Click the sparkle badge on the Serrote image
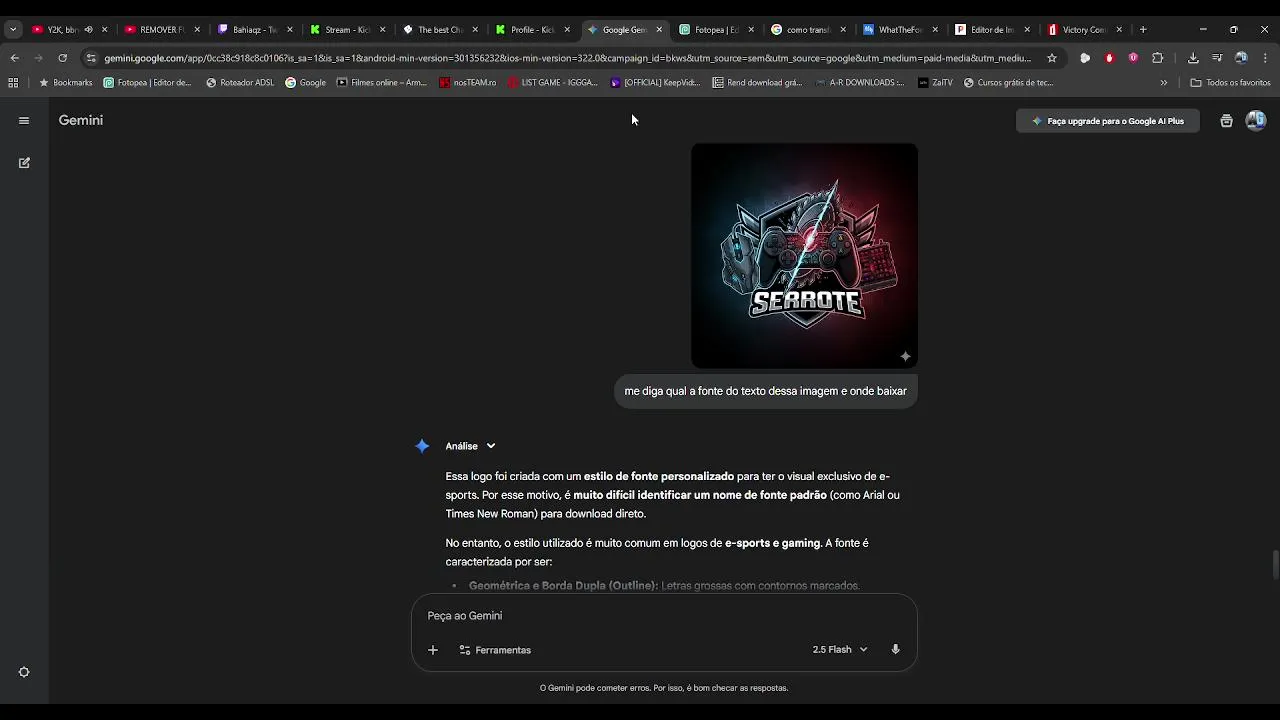 click(x=905, y=356)
